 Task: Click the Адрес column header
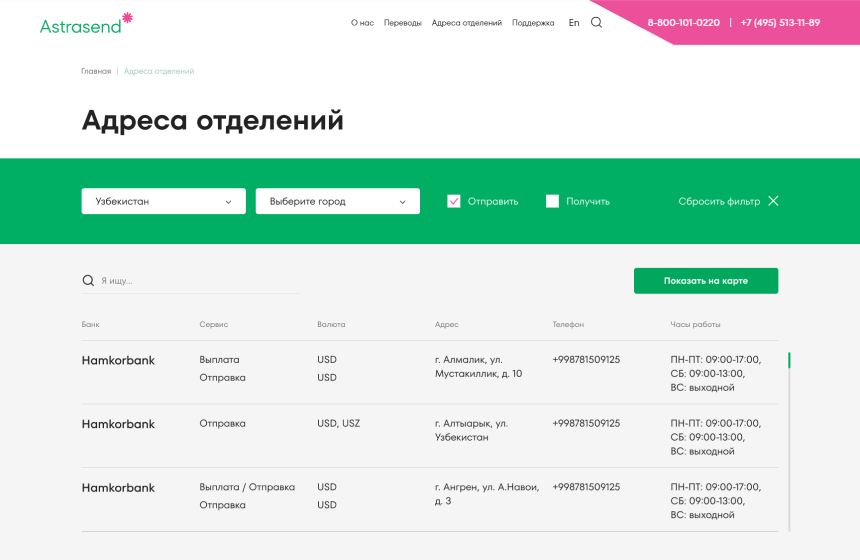[446, 324]
